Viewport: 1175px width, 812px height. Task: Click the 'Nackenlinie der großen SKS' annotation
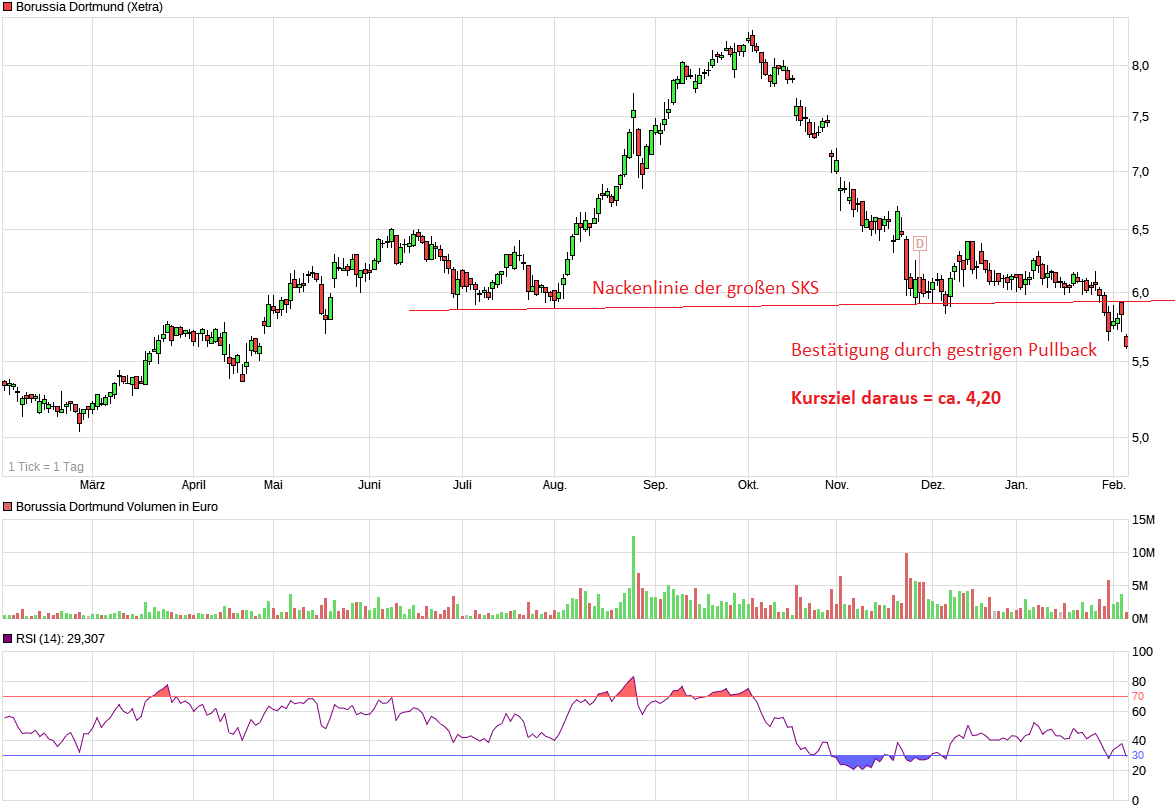coord(705,288)
